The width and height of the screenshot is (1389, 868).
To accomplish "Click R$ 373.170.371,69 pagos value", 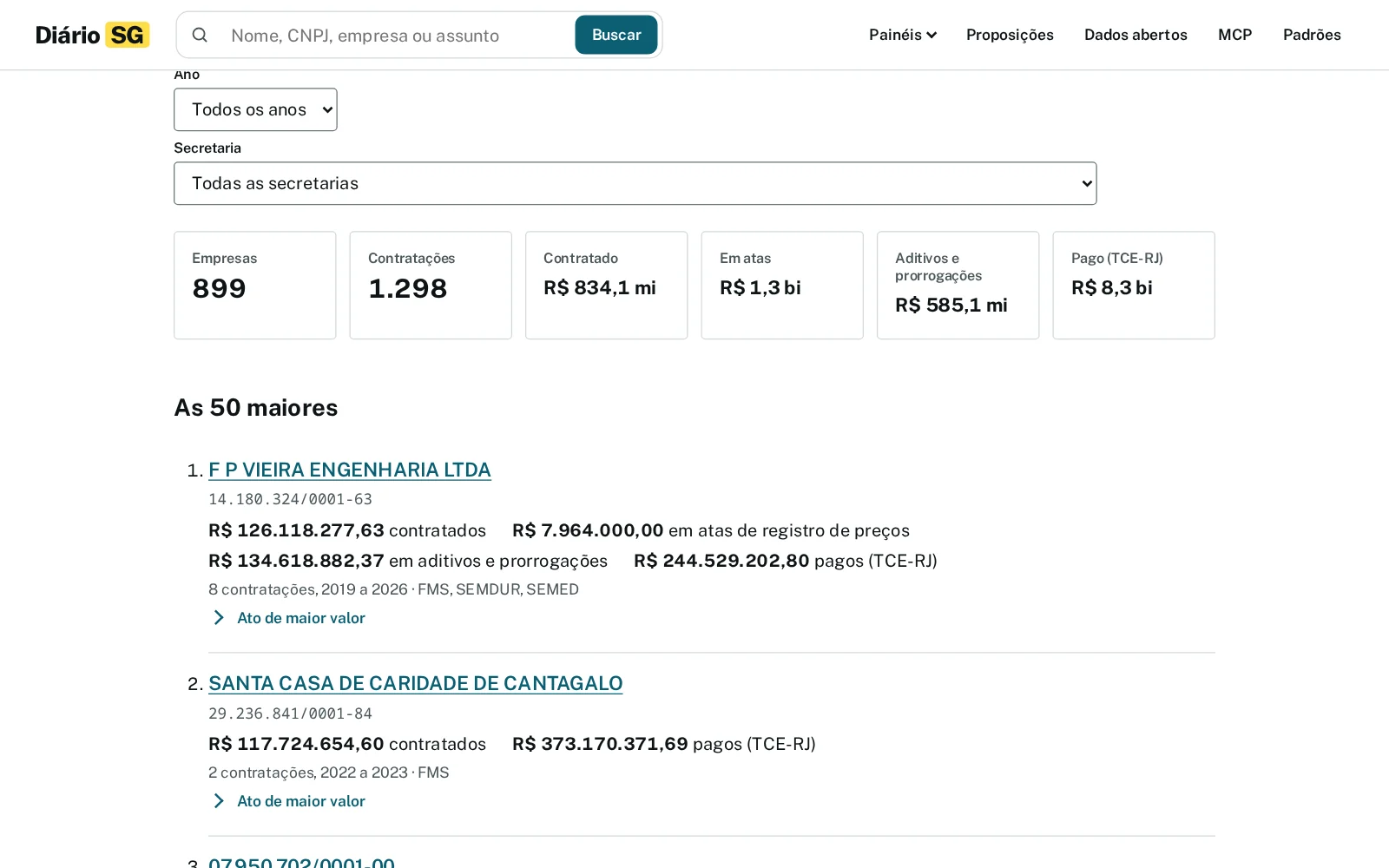I will [664, 744].
